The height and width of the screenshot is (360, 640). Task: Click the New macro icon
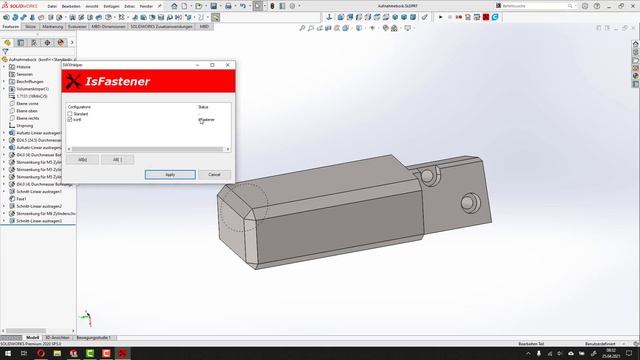[468, 17]
